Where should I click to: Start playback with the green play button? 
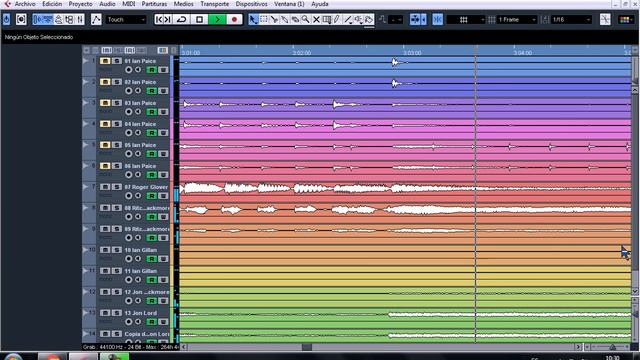[x=217, y=19]
